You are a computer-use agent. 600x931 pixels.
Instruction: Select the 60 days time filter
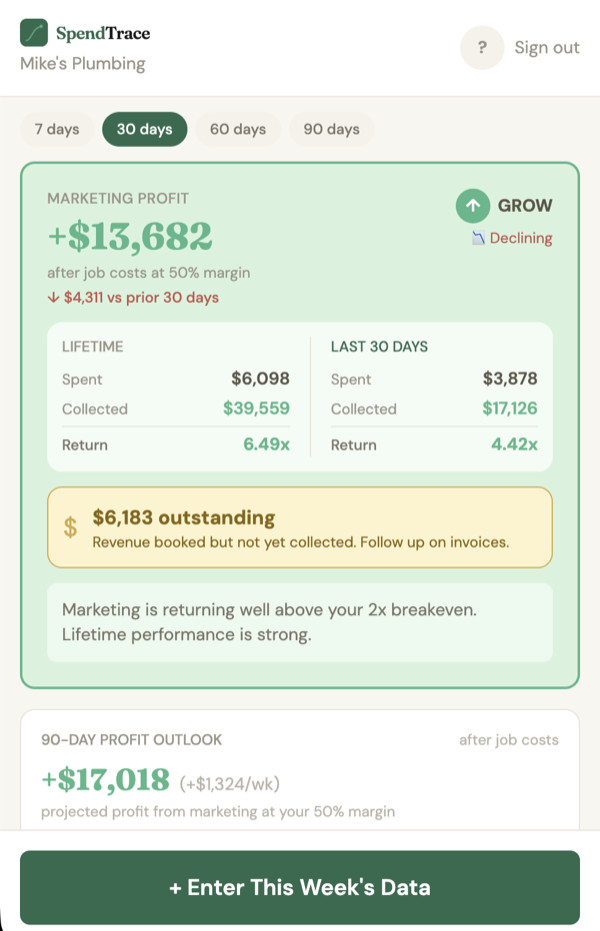point(238,129)
